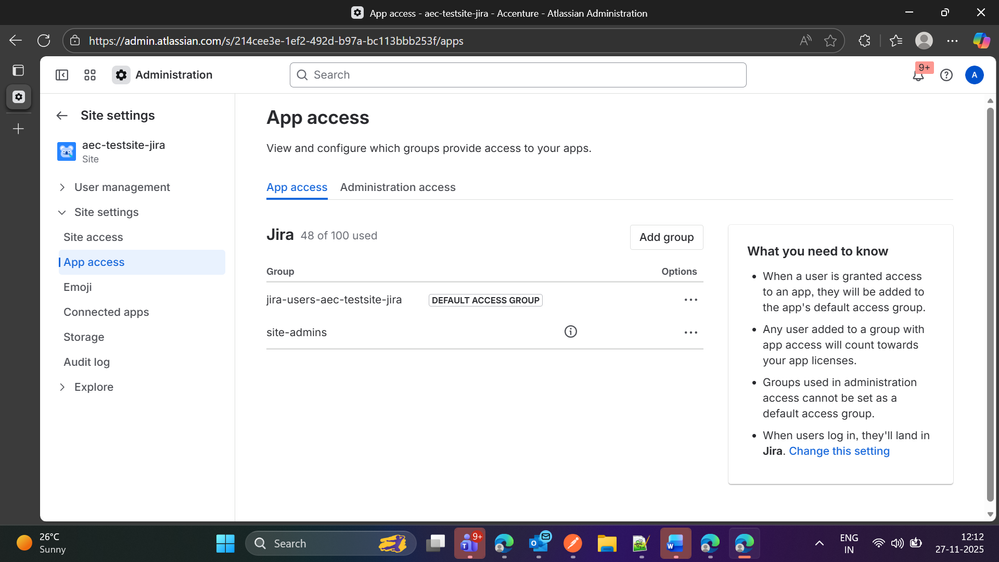Bookmark this page with star icon
This screenshot has width=999, height=562.
tap(830, 41)
